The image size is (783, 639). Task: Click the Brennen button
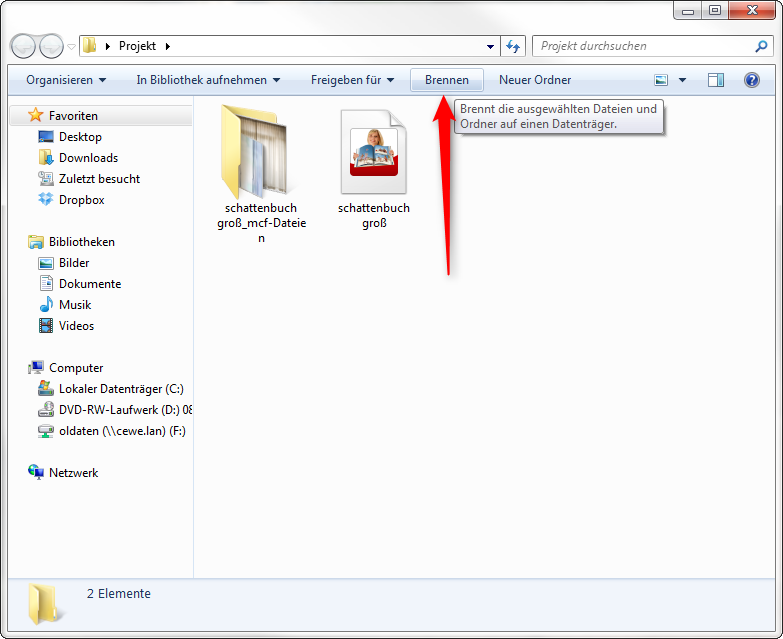tap(447, 80)
